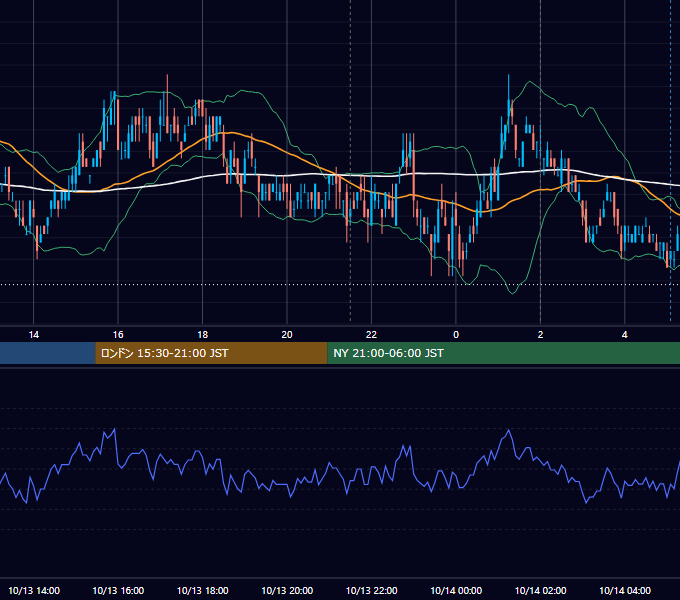Click the 10/13 16:00 time label
This screenshot has width=680, height=600.
pos(118,590)
